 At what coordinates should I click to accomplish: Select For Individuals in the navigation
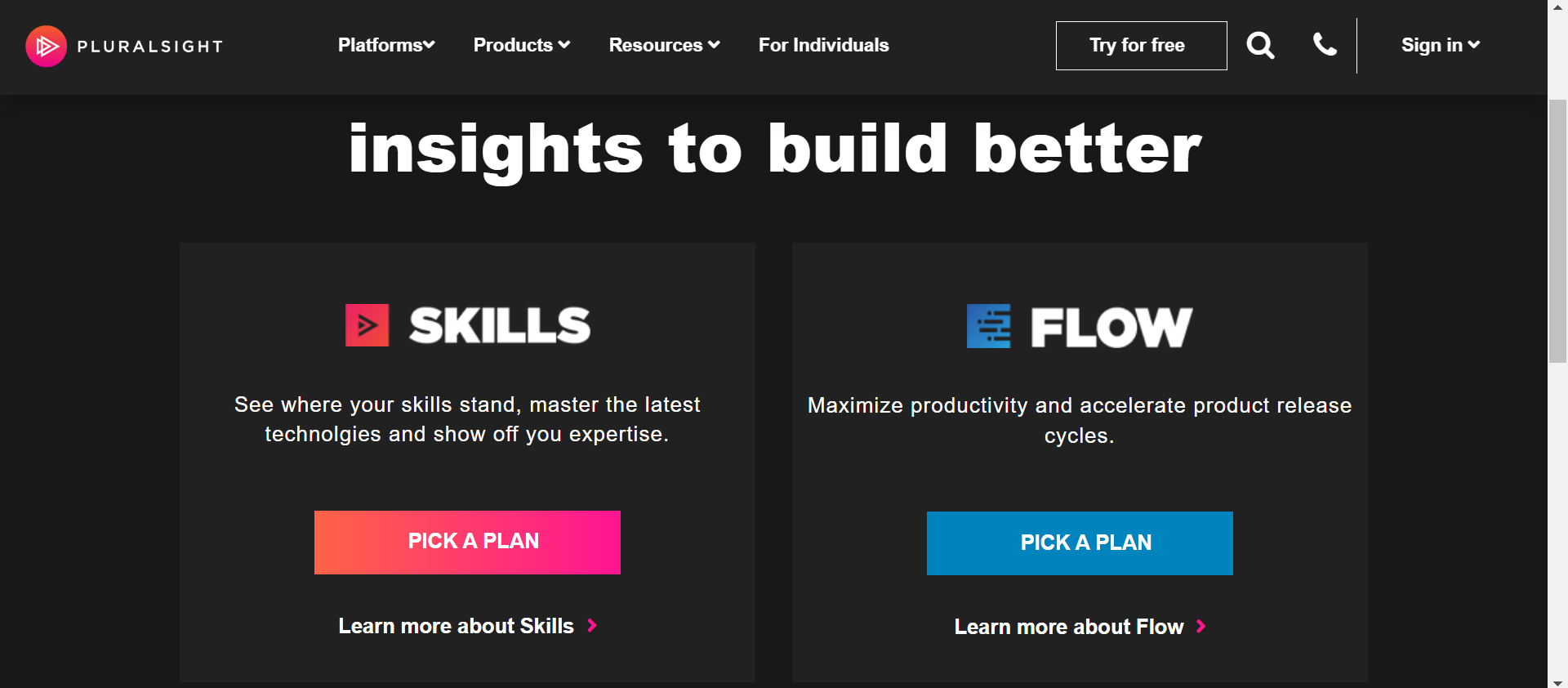tap(823, 45)
